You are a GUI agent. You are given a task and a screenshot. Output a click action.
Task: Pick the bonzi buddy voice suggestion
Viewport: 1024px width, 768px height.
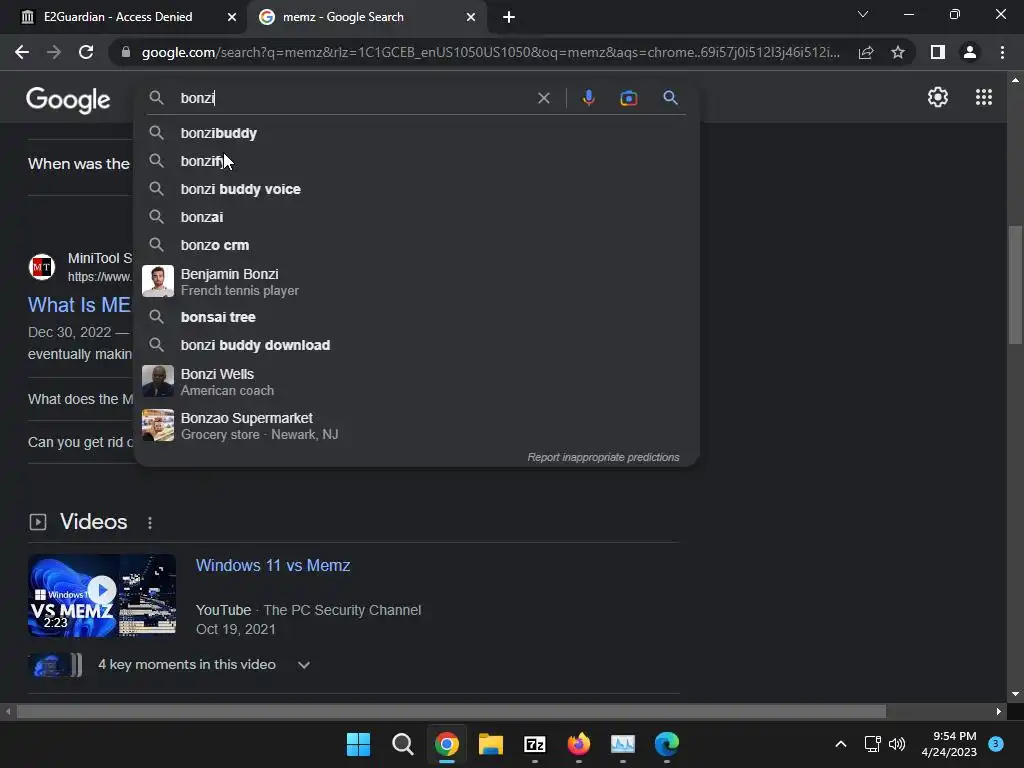click(x=416, y=189)
